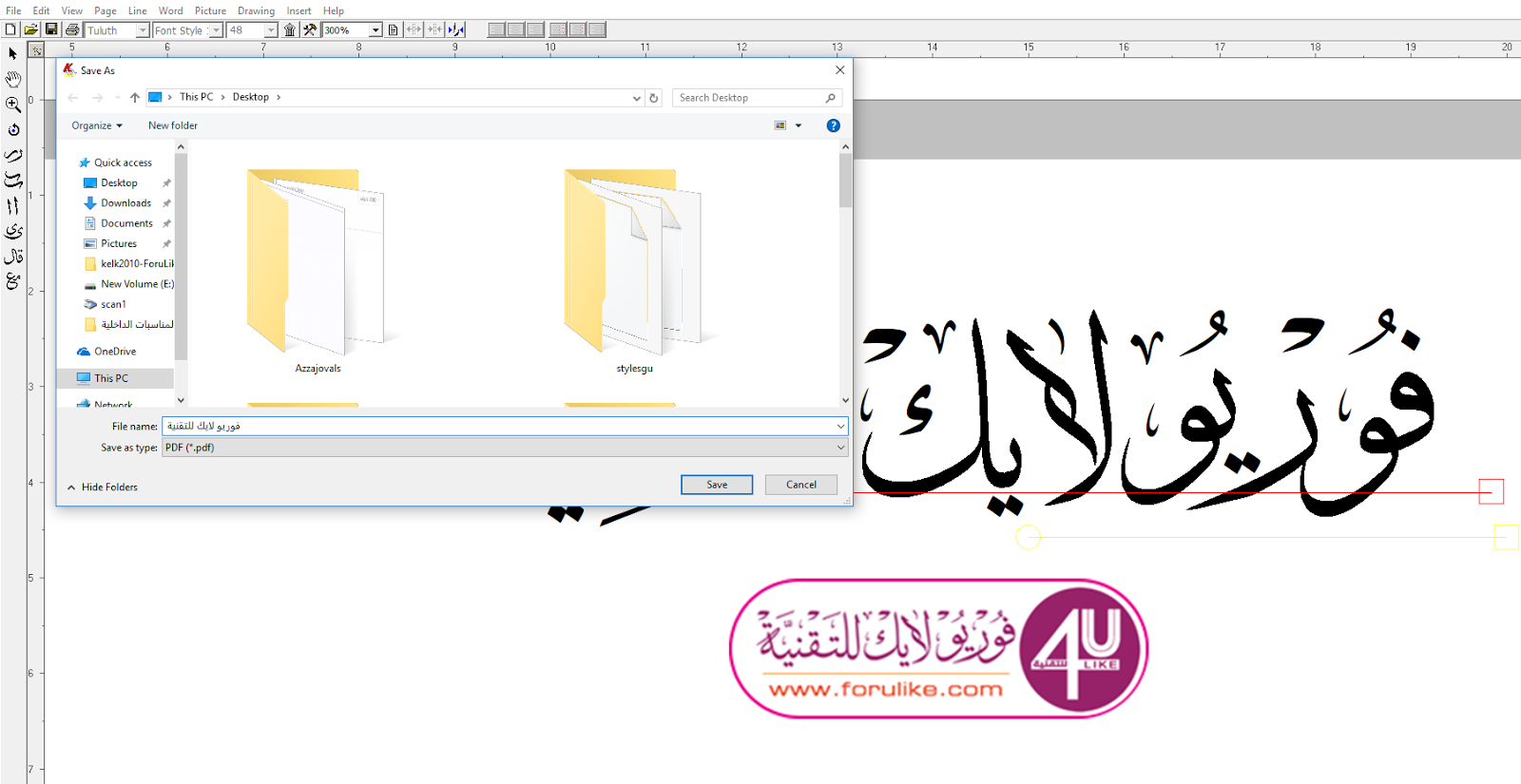
Task: Open the Edit menu
Action: click(x=41, y=10)
